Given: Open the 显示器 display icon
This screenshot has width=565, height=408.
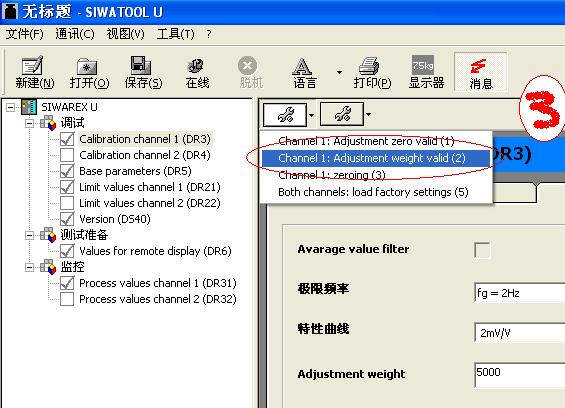Looking at the screenshot, I should click(423, 65).
